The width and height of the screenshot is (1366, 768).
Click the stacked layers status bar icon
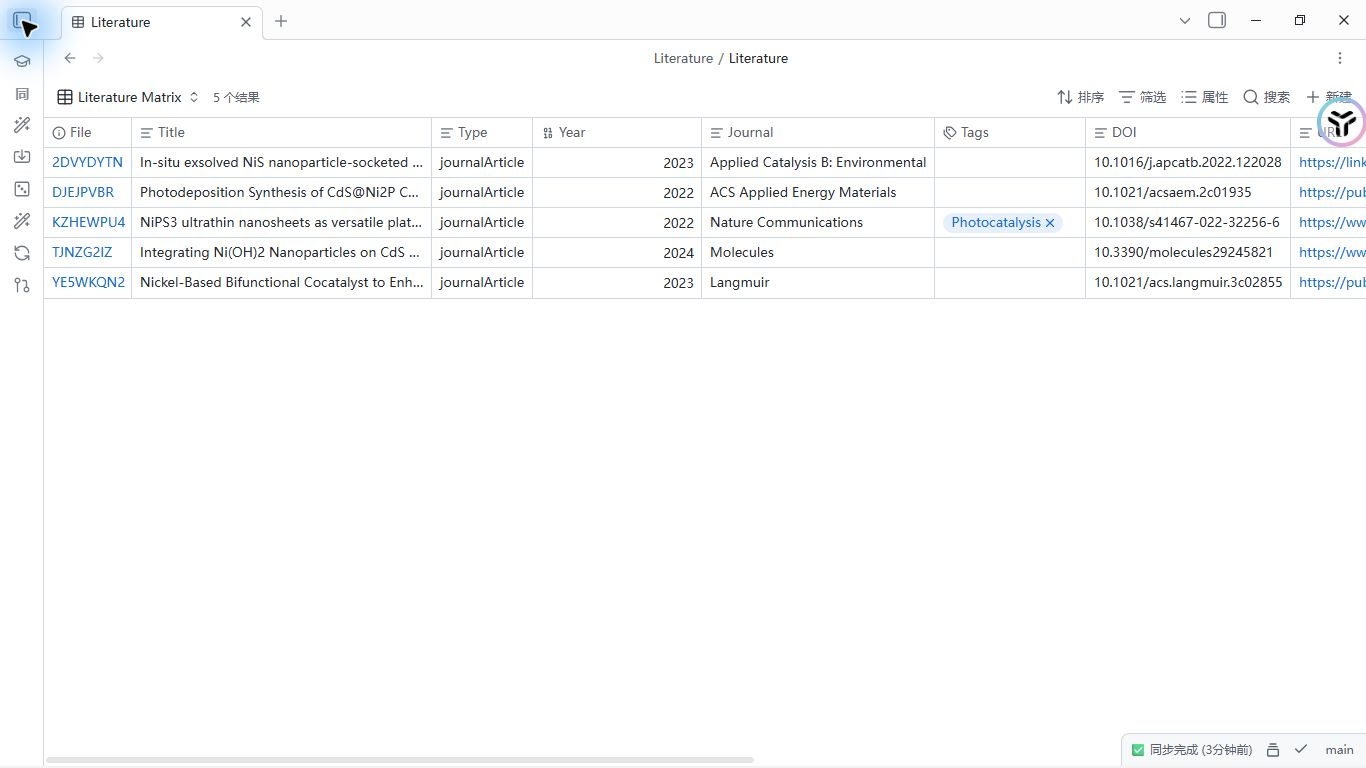pyautogui.click(x=1273, y=749)
